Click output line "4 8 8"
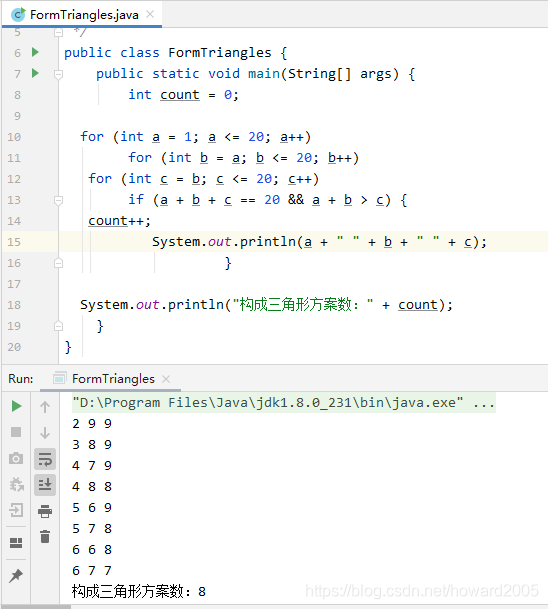This screenshot has width=548, height=609. pos(92,486)
